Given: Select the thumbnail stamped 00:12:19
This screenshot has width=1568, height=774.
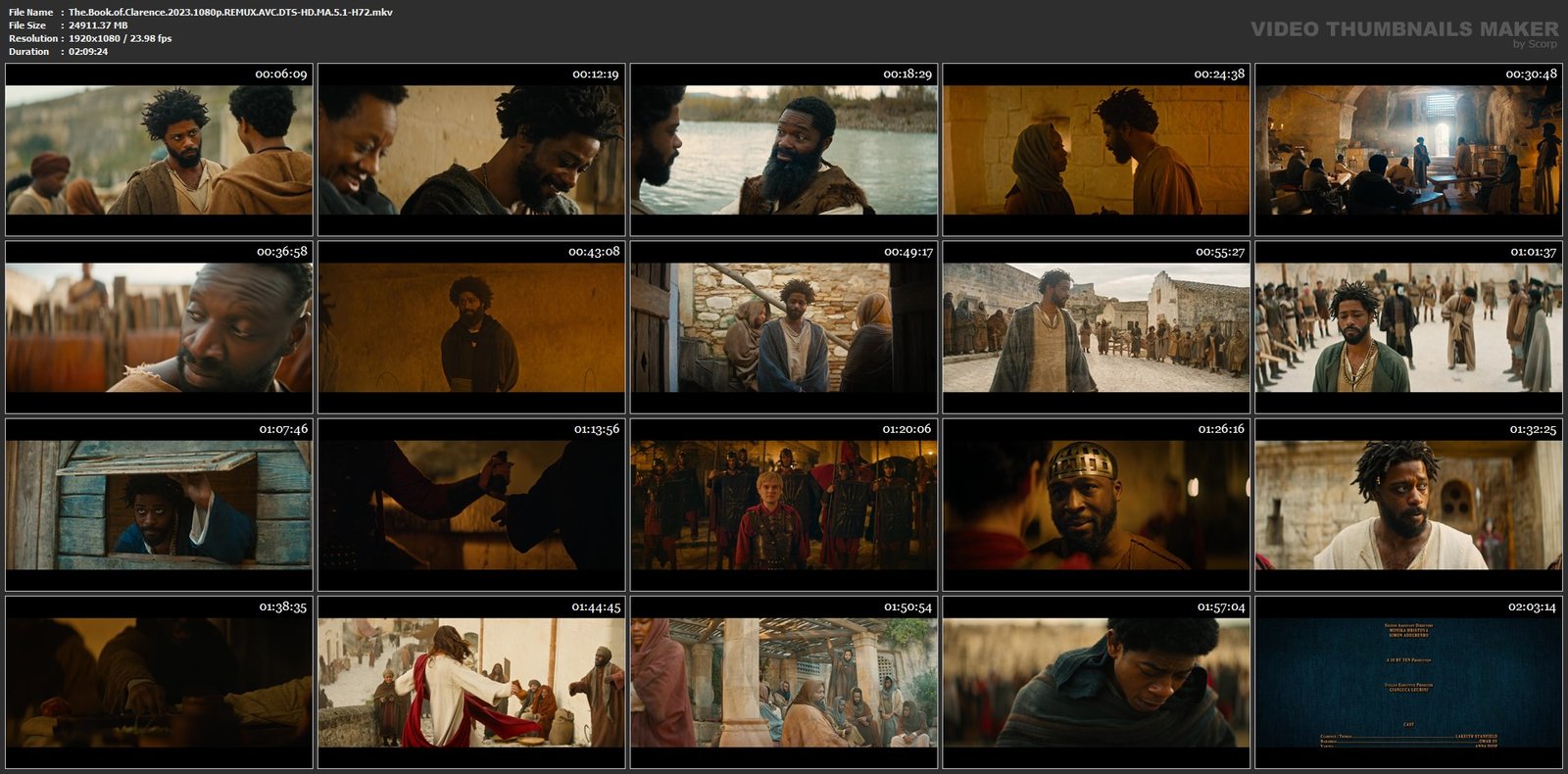Looking at the screenshot, I should tap(471, 150).
